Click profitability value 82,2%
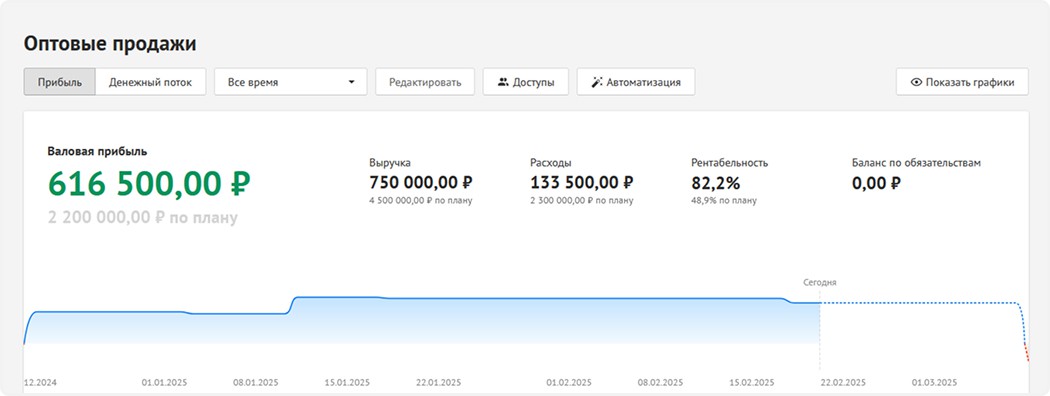This screenshot has height=396, width=1050. (715, 182)
